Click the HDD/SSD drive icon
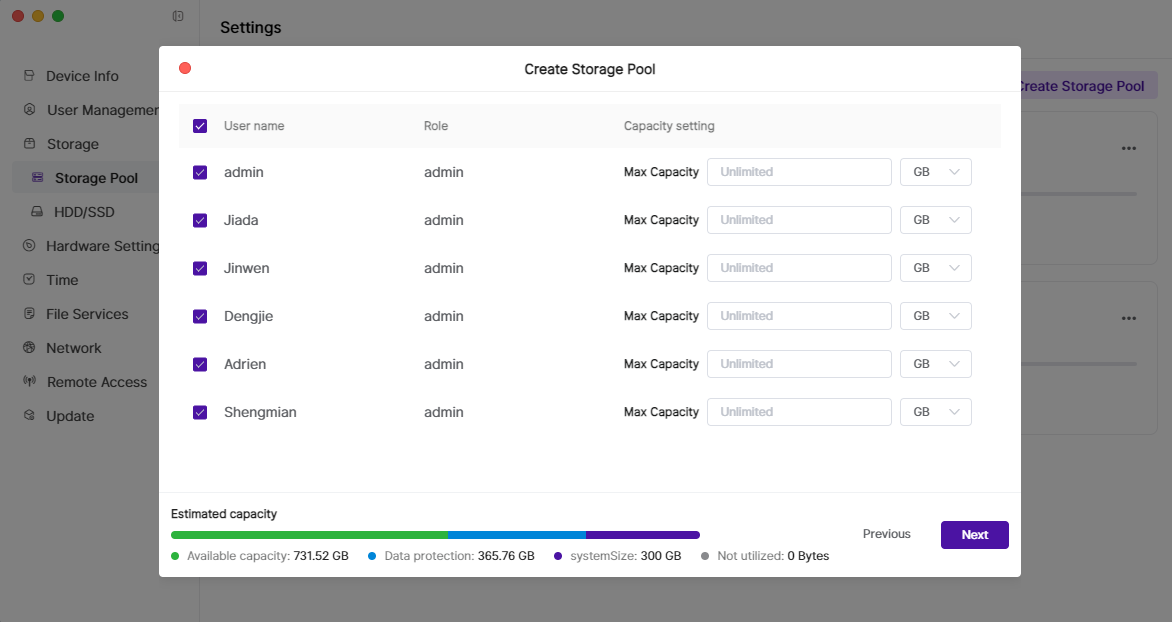Image resolution: width=1172 pixels, height=622 pixels. 37,212
